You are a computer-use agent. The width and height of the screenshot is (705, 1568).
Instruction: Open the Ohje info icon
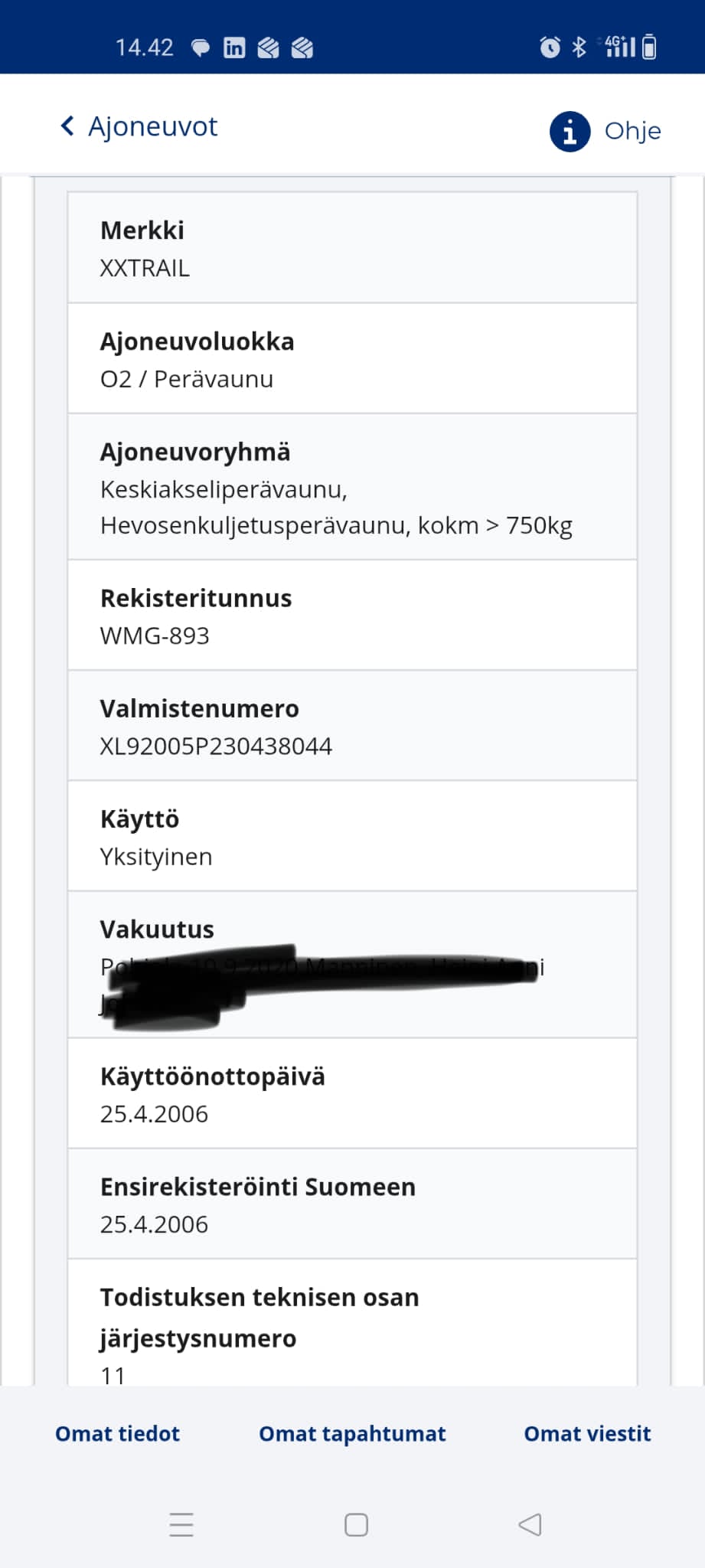tap(569, 131)
